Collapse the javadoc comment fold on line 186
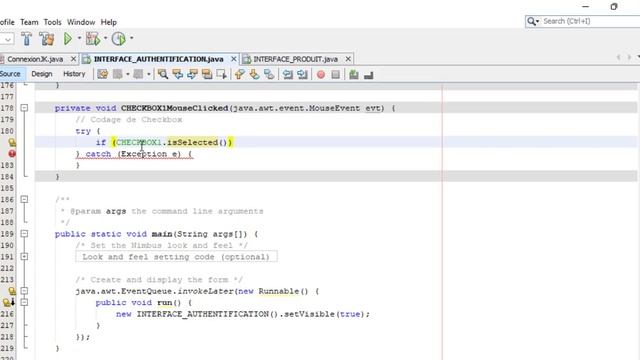This screenshot has height=360, width=640. pyautogui.click(x=24, y=200)
